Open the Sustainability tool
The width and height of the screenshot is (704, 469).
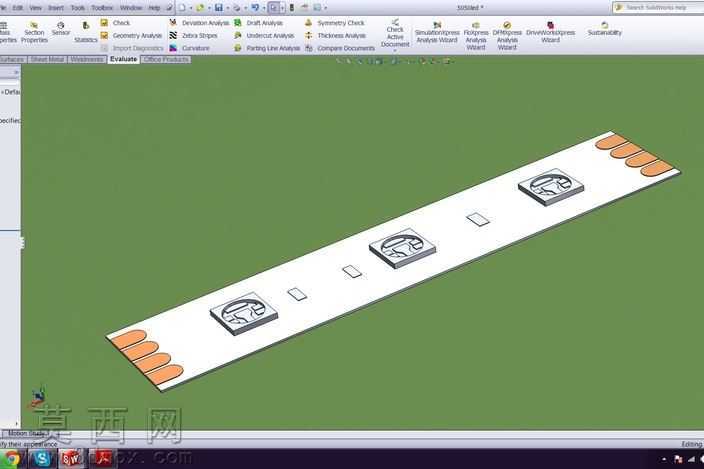click(x=604, y=29)
